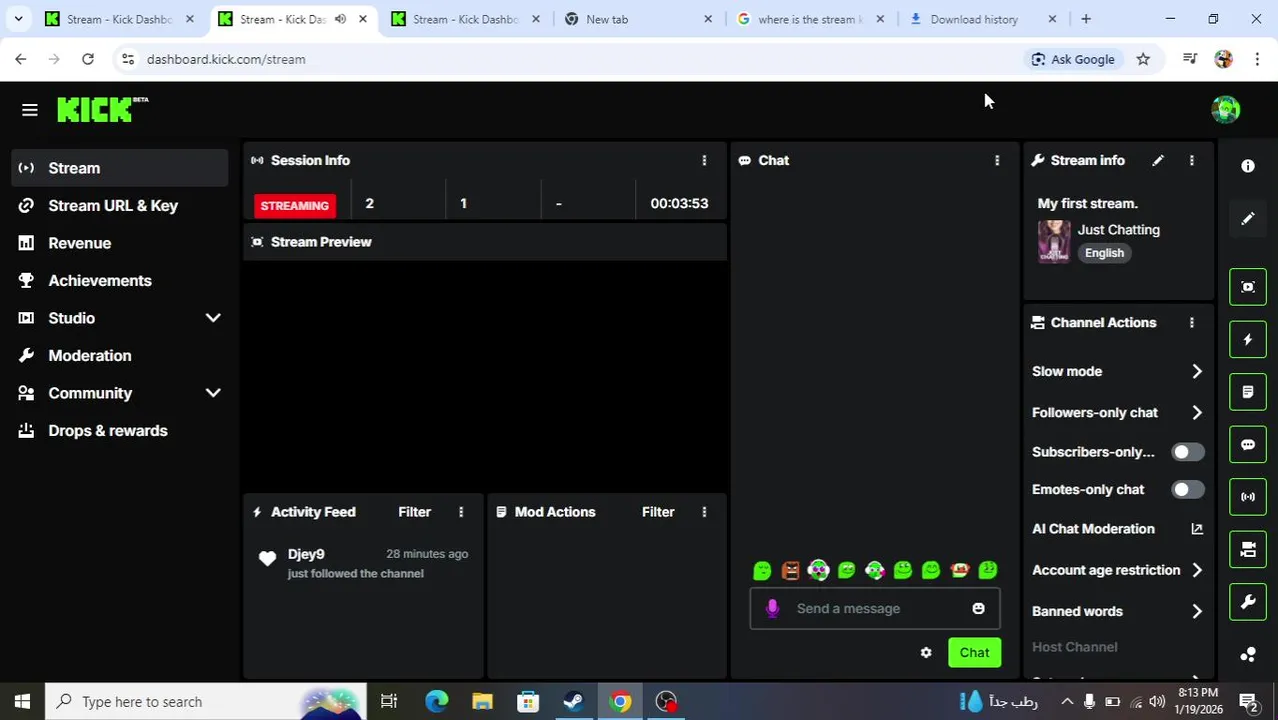Toggle the Stream info wrench icon in the right rail
This screenshot has height=720, width=1278.
tap(1248, 602)
